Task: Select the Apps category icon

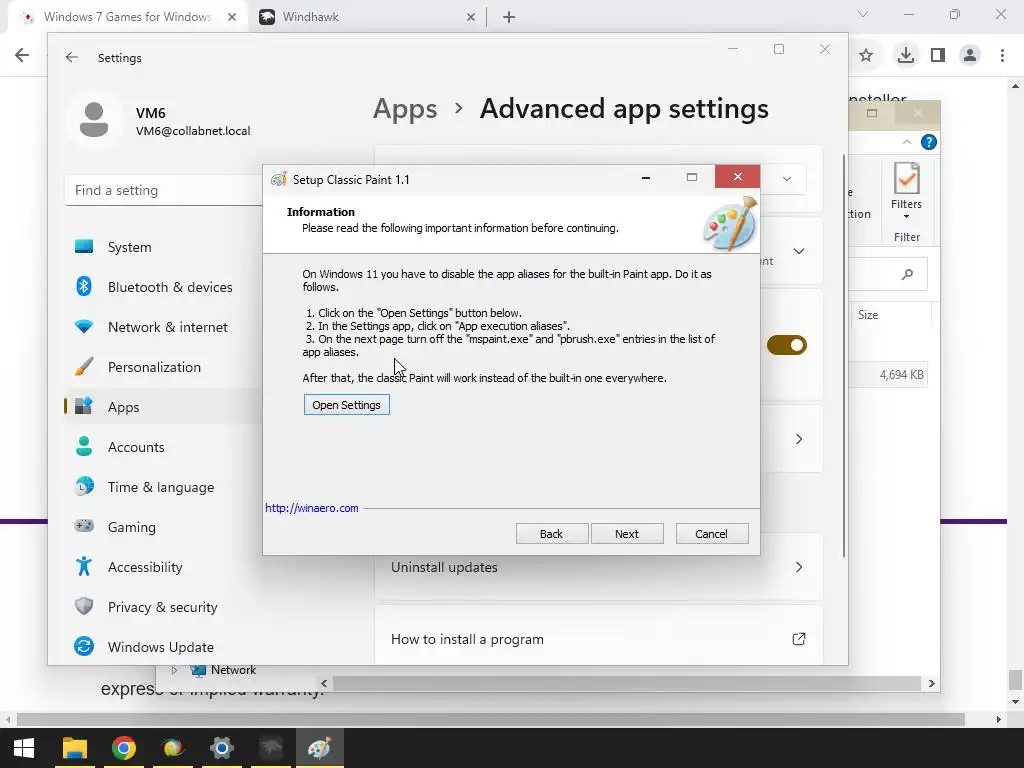Action: click(x=84, y=406)
